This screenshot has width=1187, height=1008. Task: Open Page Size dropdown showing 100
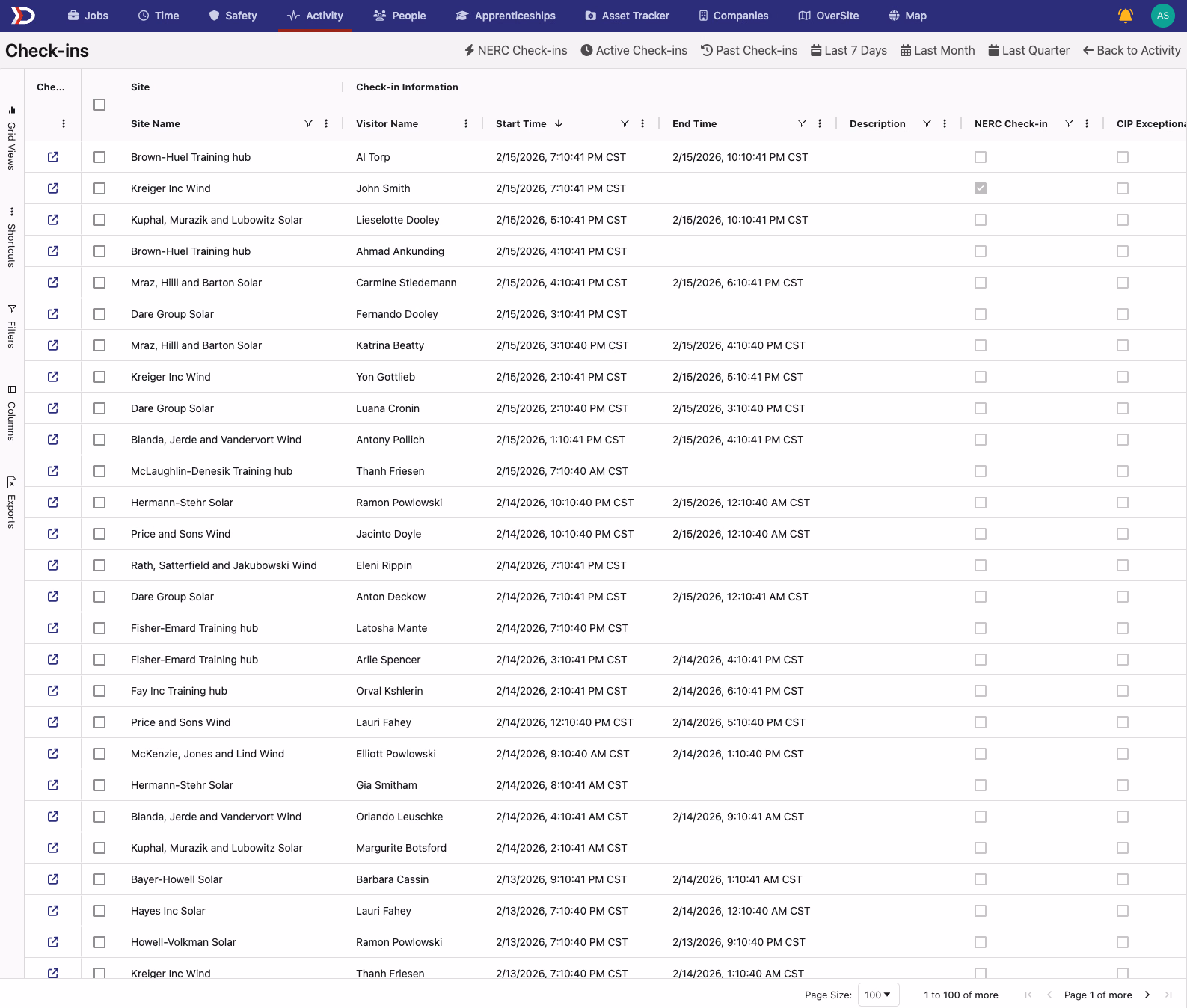click(x=878, y=995)
